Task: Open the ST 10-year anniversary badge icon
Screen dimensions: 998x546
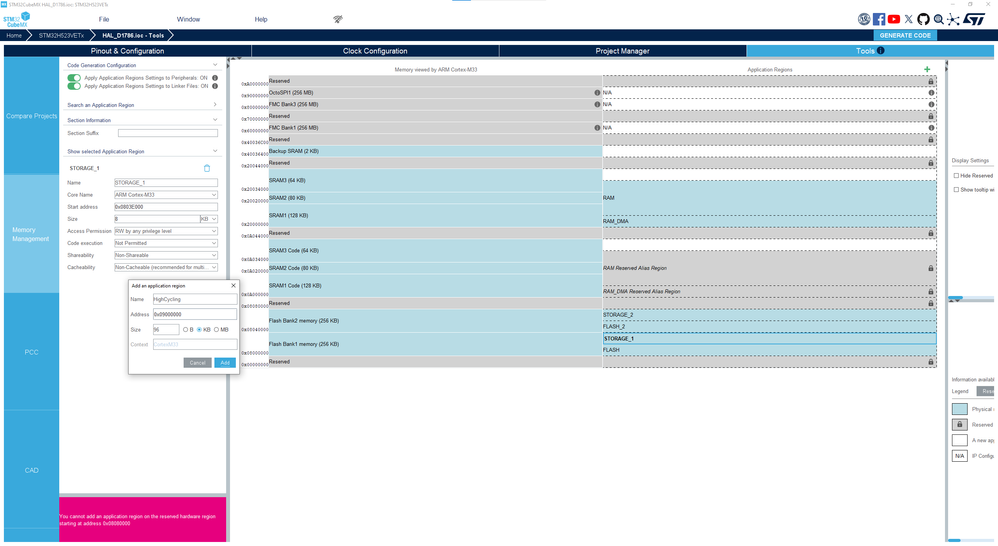Action: [864, 19]
